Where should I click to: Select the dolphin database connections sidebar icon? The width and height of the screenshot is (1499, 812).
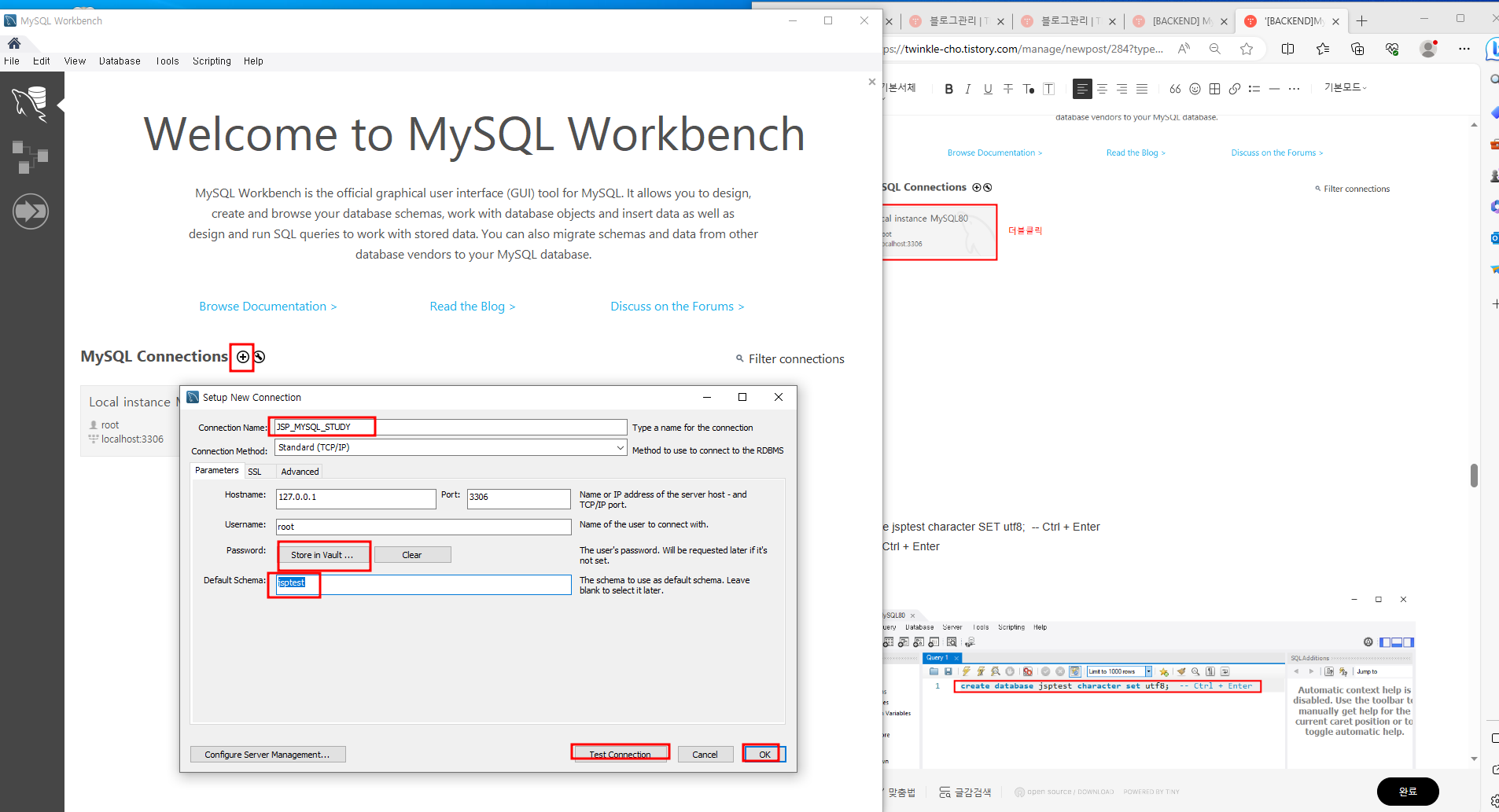[x=30, y=104]
